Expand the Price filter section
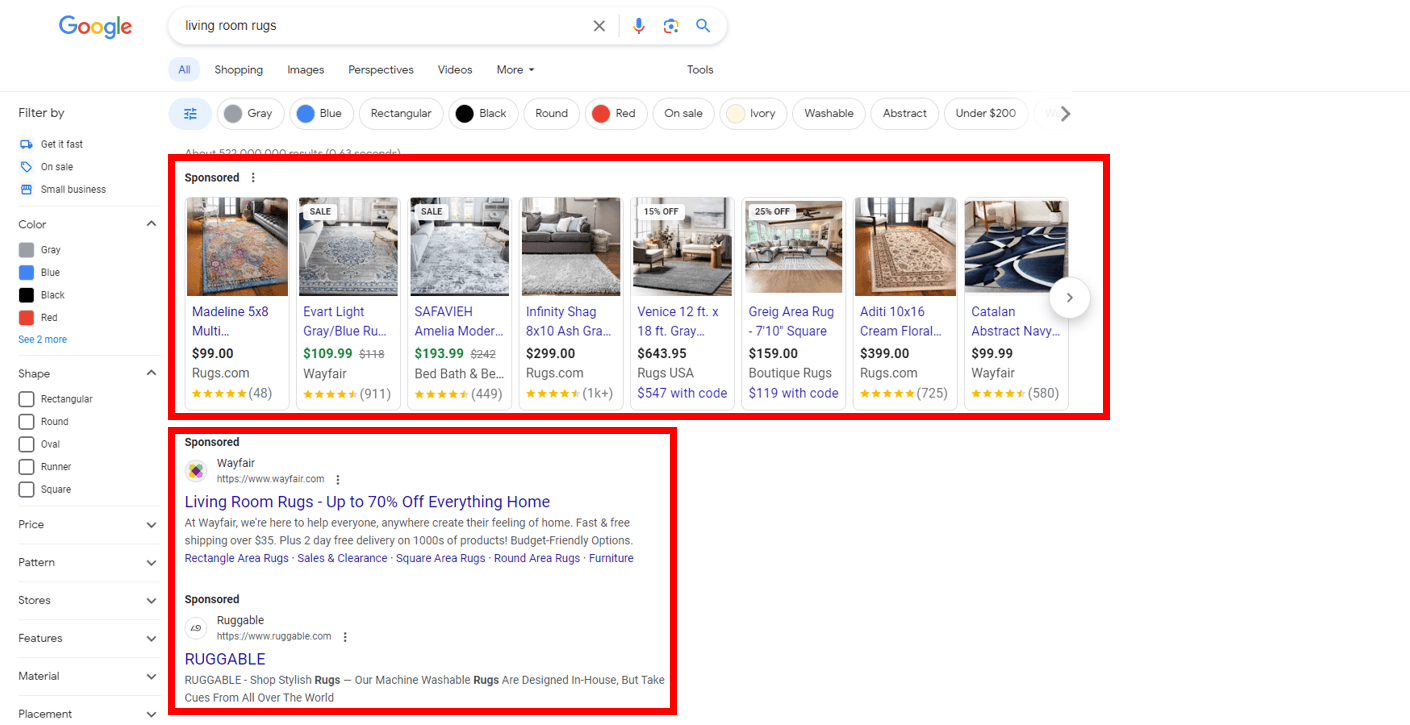 point(151,525)
